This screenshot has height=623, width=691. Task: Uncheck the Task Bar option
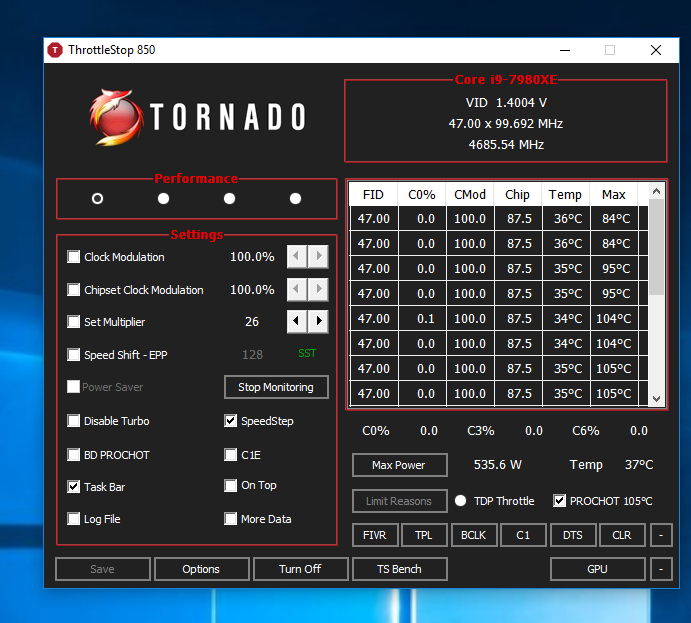click(x=74, y=487)
